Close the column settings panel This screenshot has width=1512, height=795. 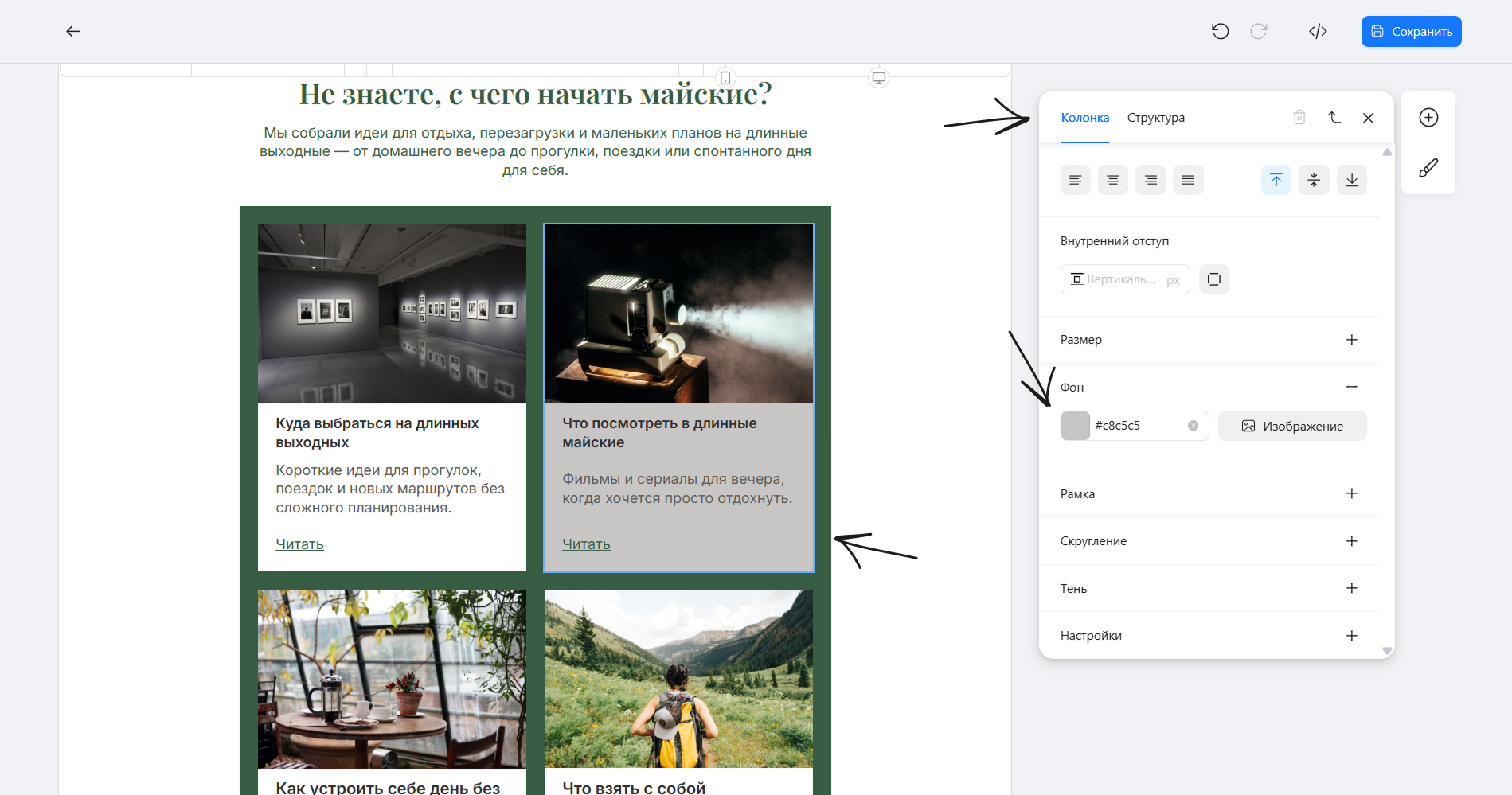[1368, 118]
